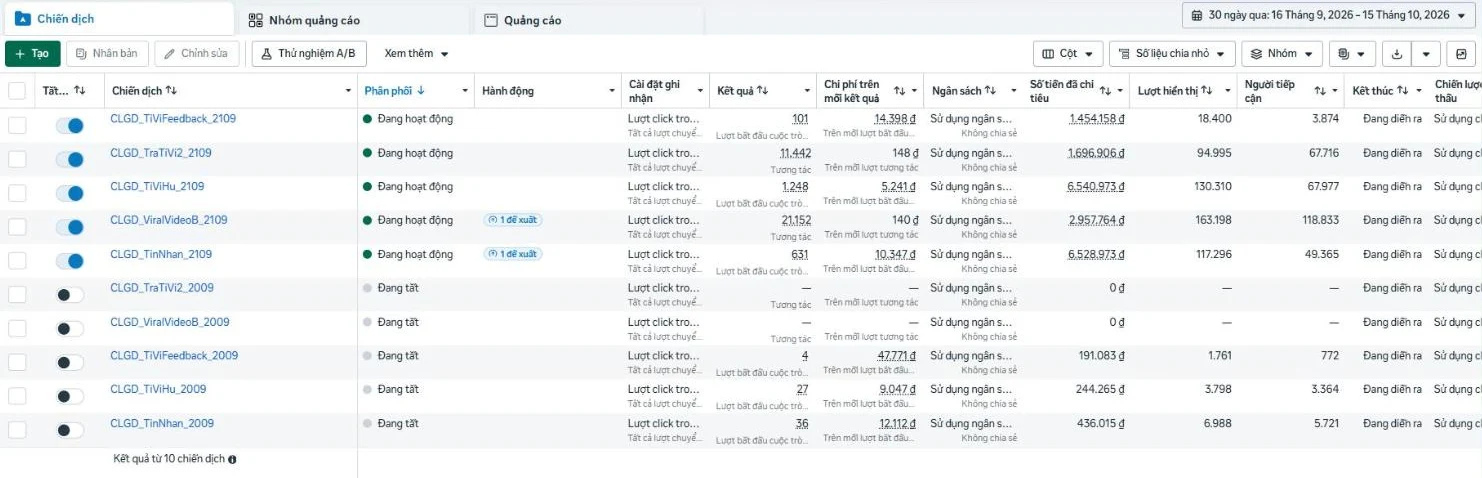Click the green Tạo button
Screen dimensions: 1482x478
pyautogui.click(x=33, y=53)
